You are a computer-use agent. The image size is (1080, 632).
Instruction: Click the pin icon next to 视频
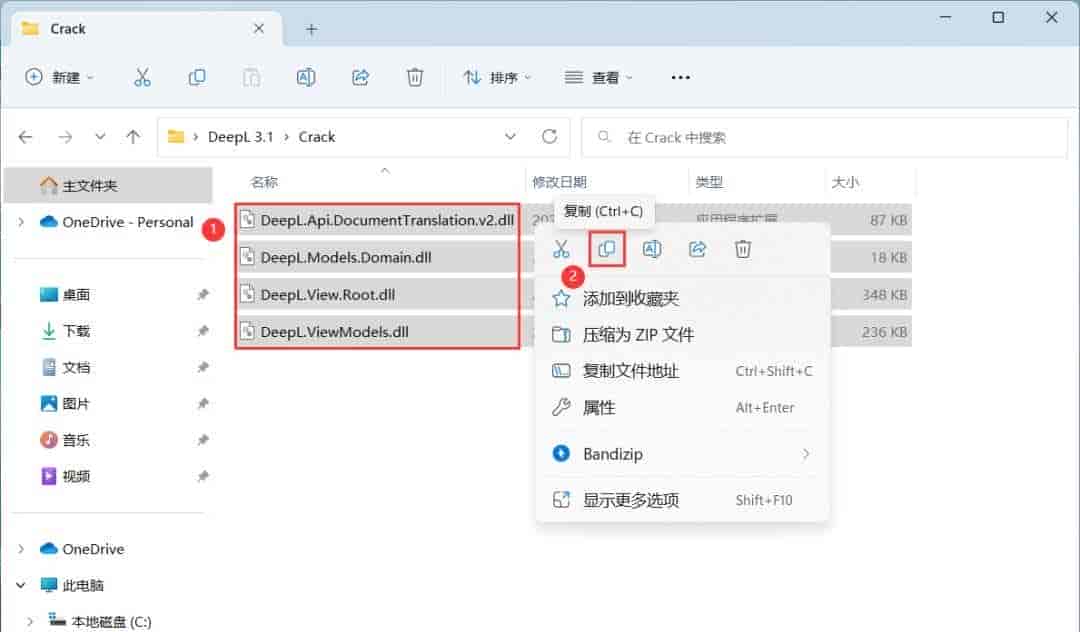coord(202,476)
